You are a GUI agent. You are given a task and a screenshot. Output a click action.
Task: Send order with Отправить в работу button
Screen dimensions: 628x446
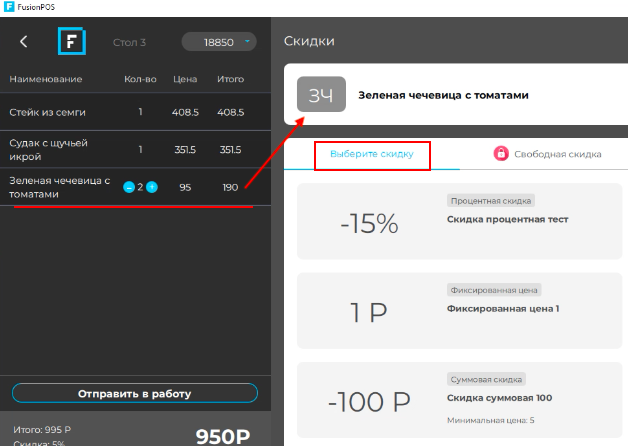(x=135, y=393)
